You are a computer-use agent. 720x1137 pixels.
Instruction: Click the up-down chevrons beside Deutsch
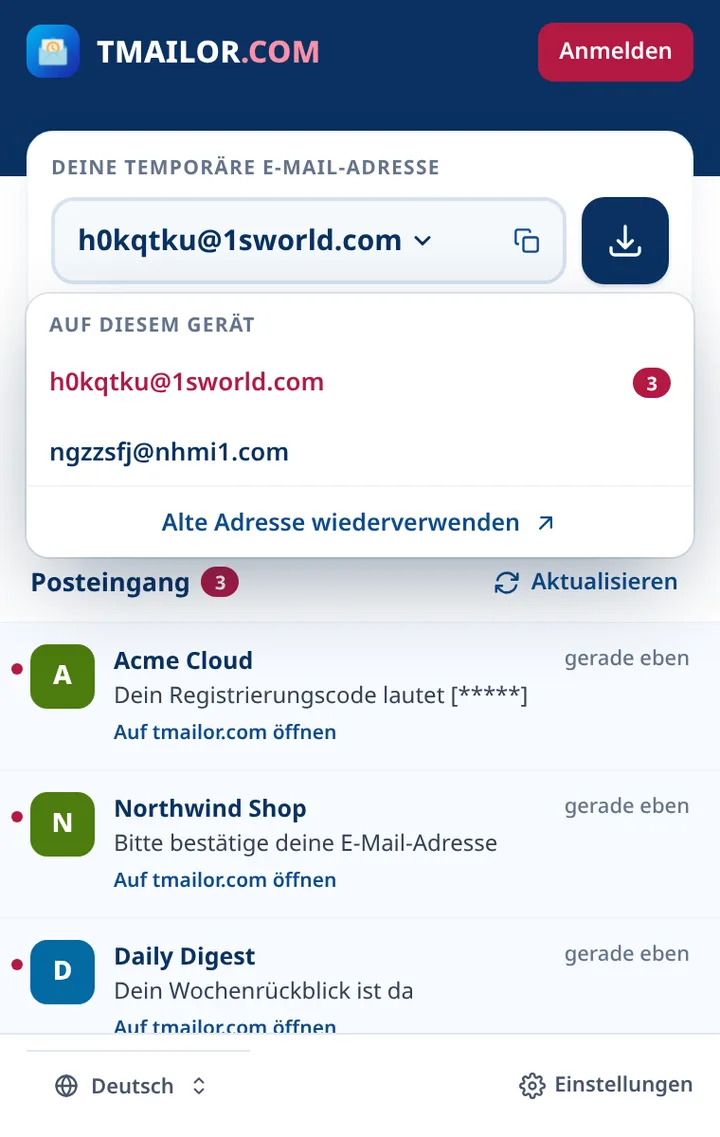[x=199, y=1086]
